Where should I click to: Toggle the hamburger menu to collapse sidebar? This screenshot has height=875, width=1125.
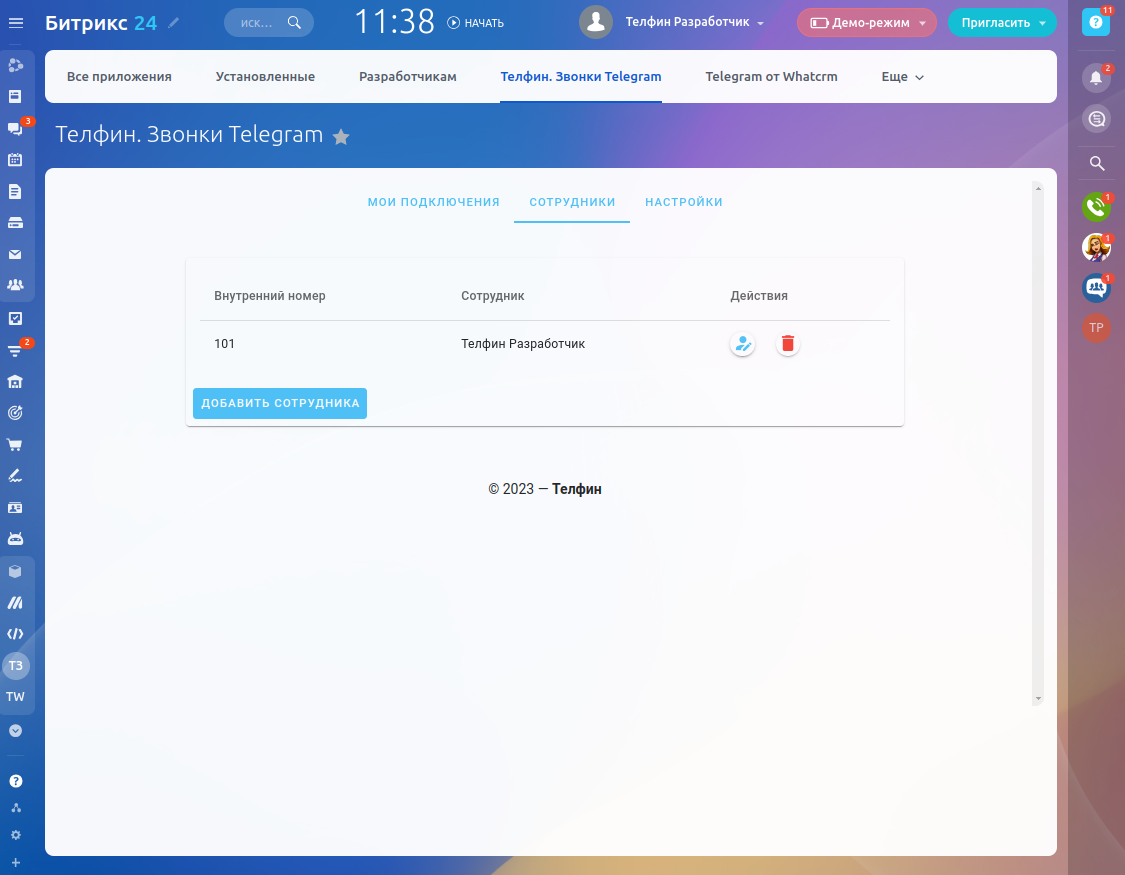16,23
